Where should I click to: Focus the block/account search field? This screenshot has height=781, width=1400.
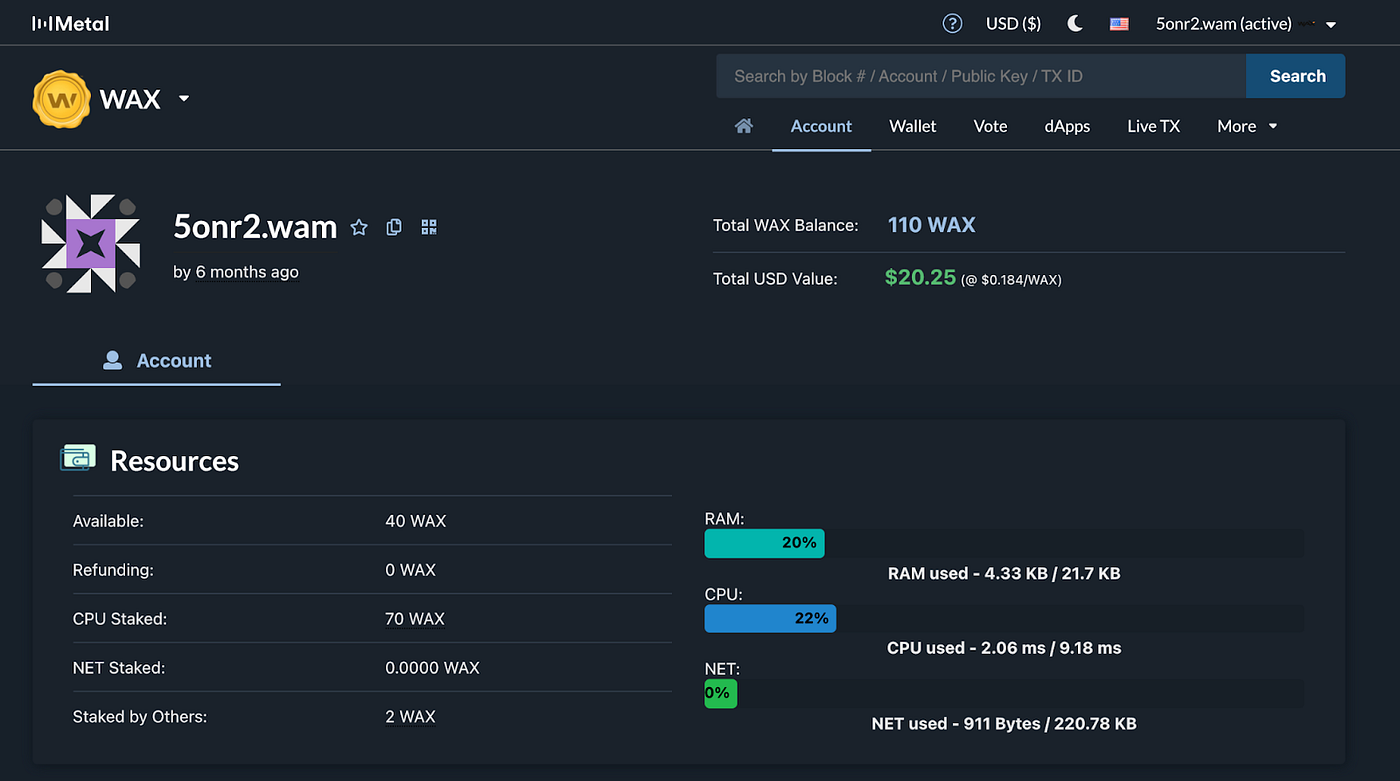tap(981, 76)
